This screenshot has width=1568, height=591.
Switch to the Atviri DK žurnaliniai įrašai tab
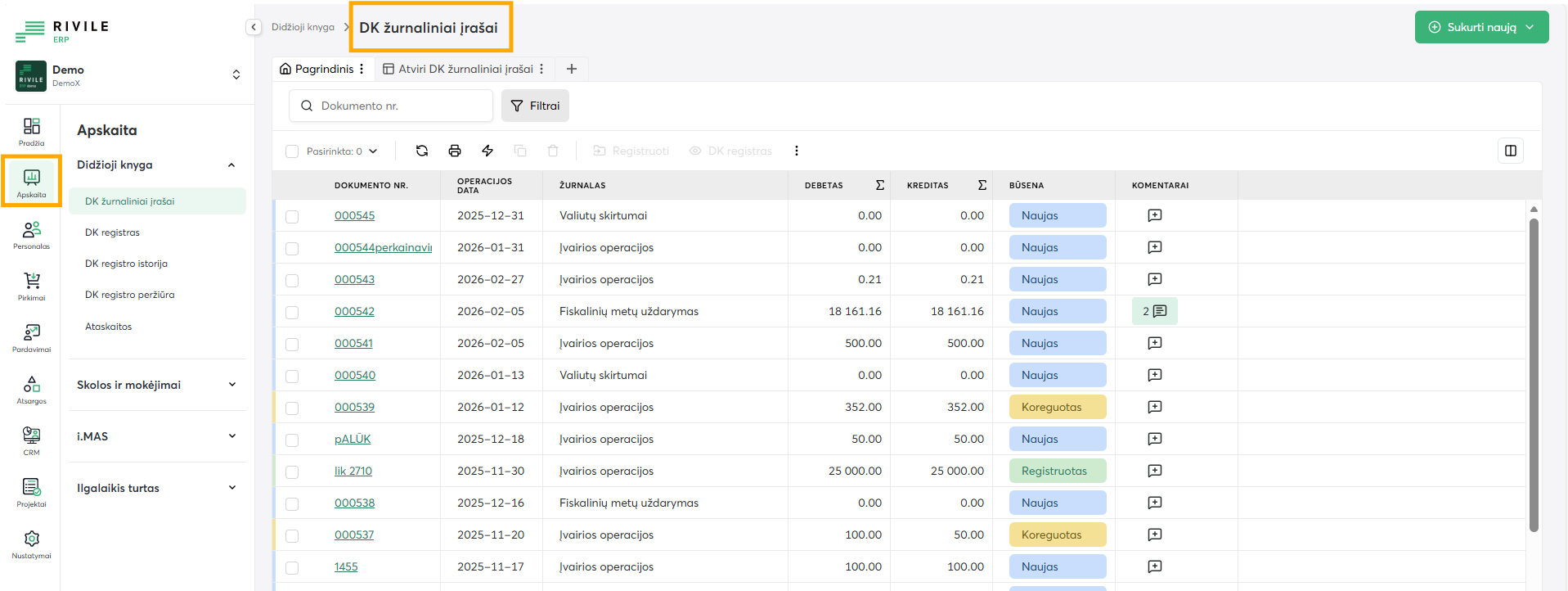pos(465,69)
